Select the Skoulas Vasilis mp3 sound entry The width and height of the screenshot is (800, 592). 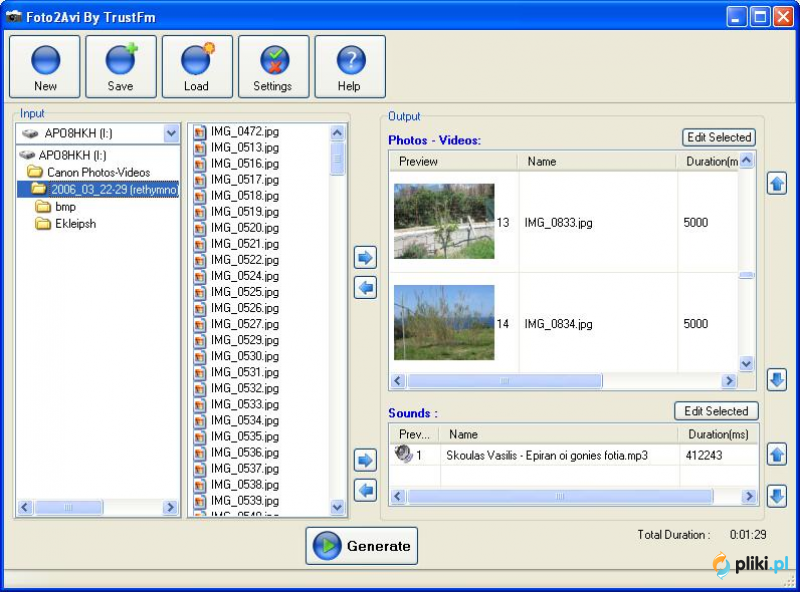(546, 455)
